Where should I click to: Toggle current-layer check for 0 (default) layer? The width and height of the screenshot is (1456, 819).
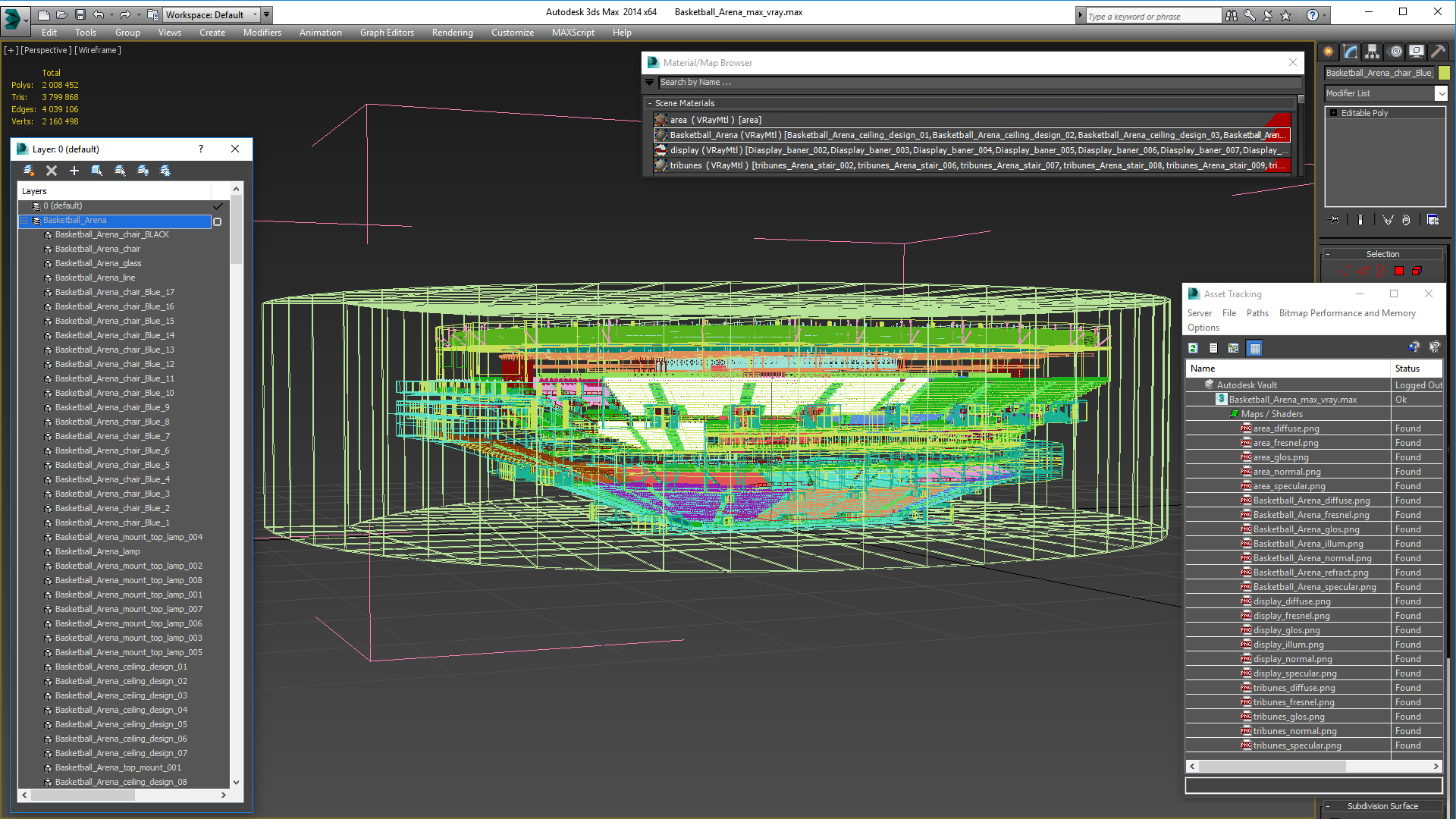coord(218,206)
